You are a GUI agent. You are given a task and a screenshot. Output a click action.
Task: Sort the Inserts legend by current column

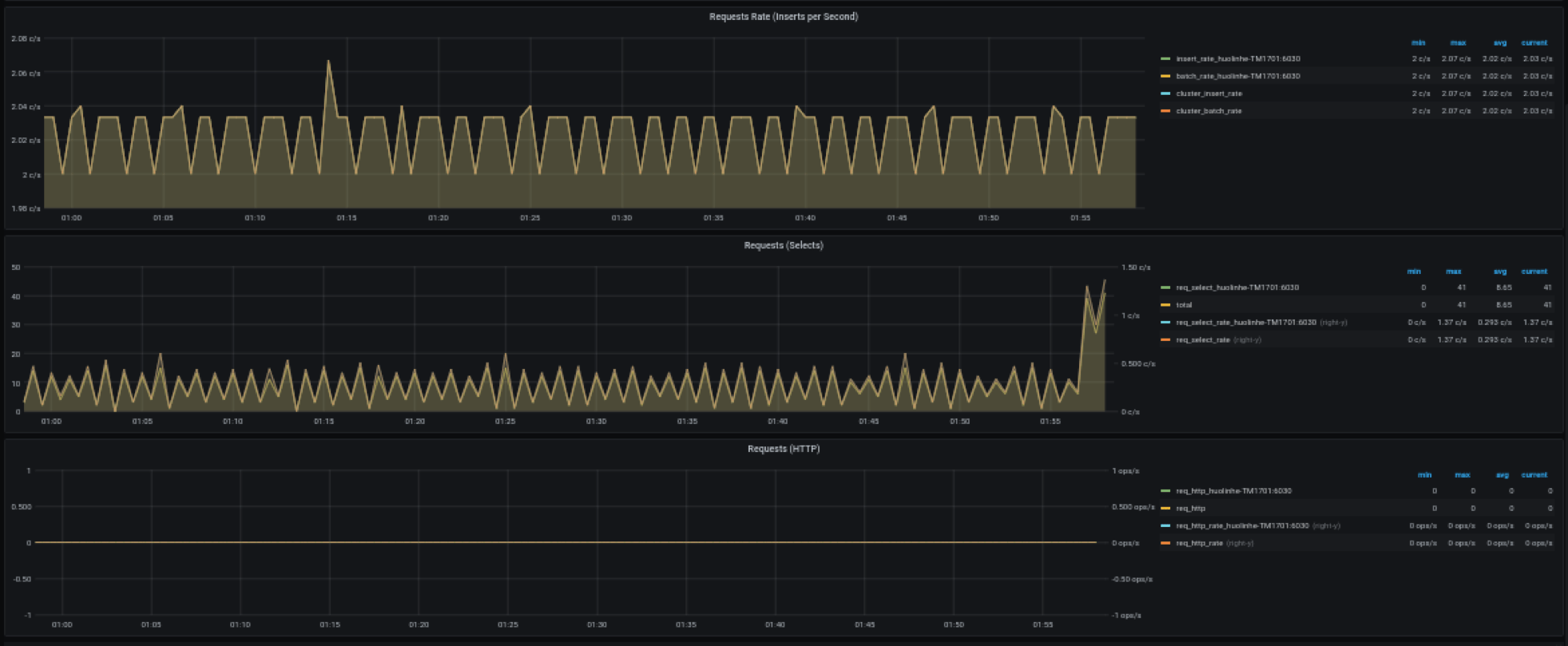point(1534,43)
